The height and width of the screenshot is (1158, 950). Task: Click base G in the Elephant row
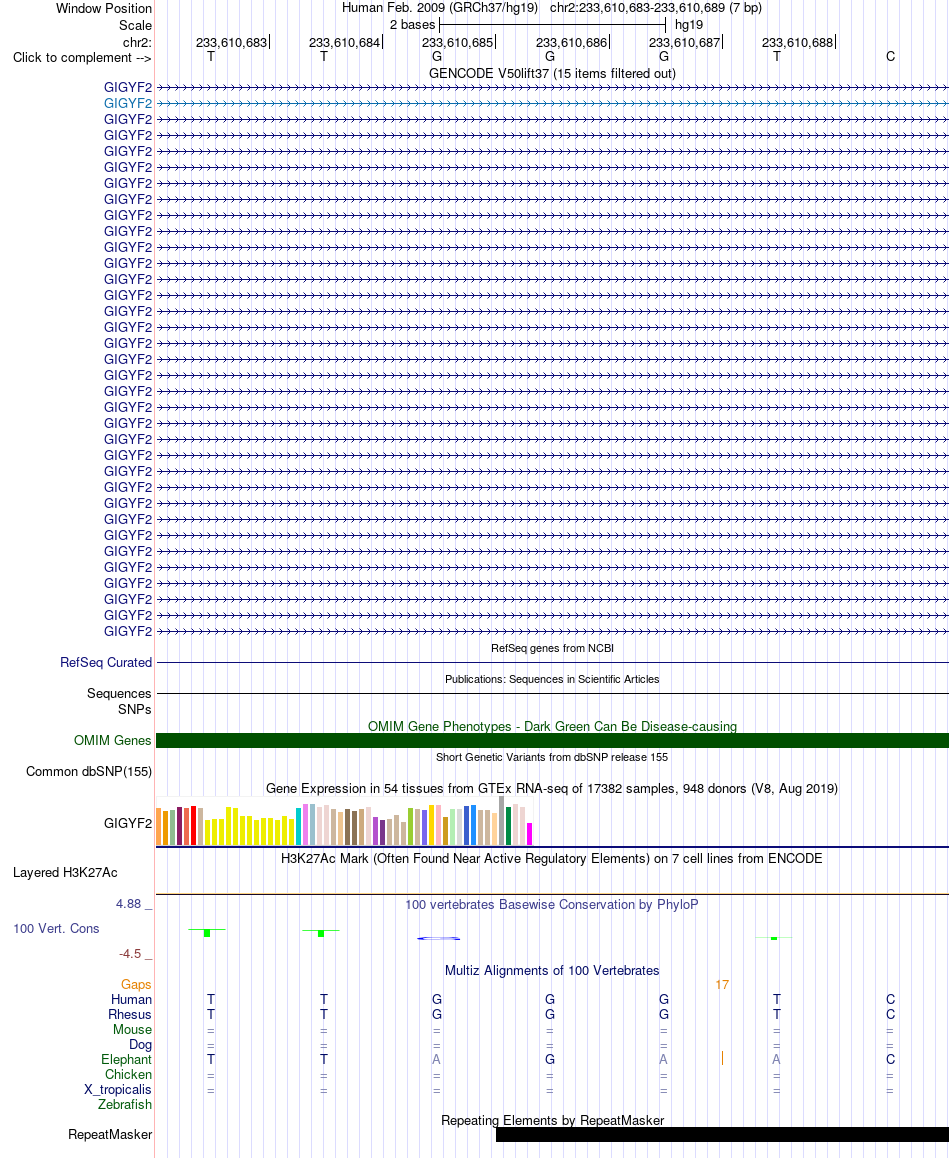[x=550, y=1059]
